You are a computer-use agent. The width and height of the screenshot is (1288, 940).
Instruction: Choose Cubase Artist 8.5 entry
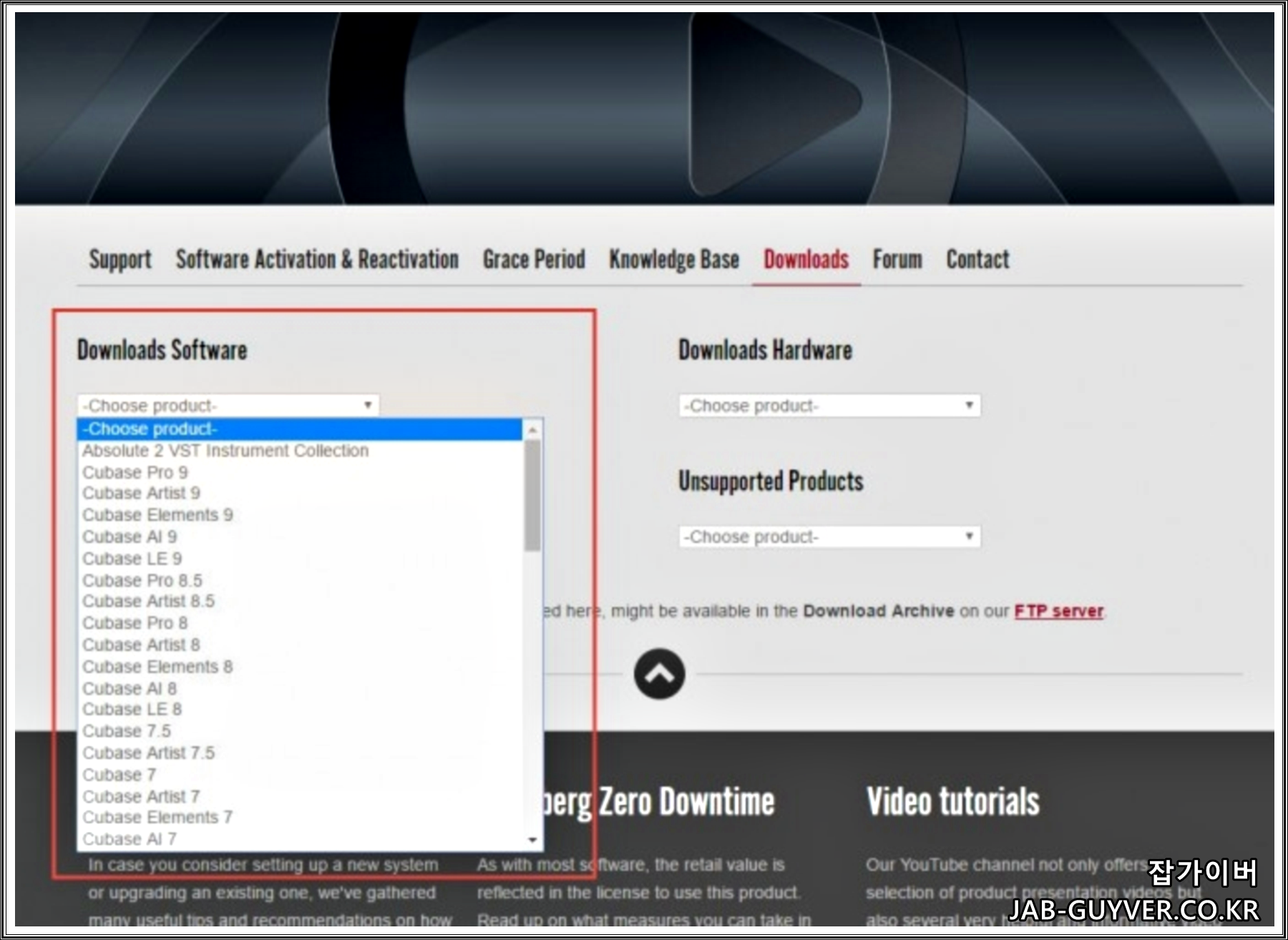point(300,602)
